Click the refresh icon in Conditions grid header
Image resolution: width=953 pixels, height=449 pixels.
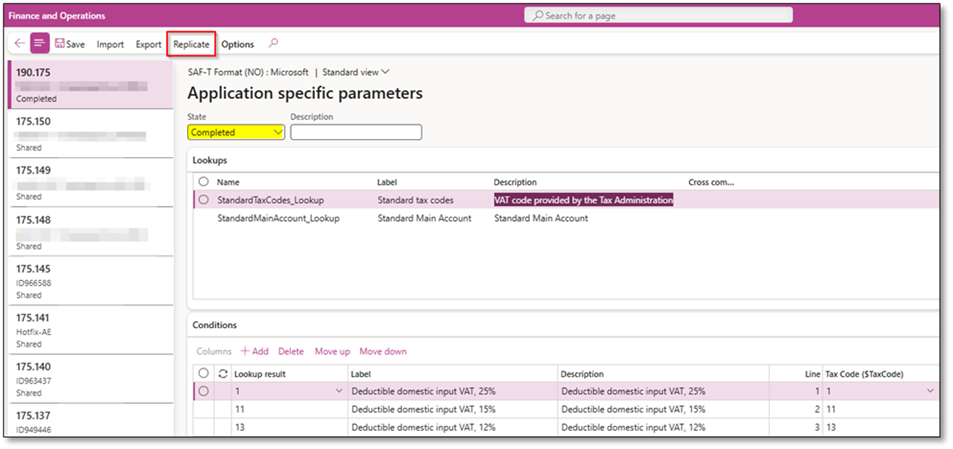pos(222,373)
